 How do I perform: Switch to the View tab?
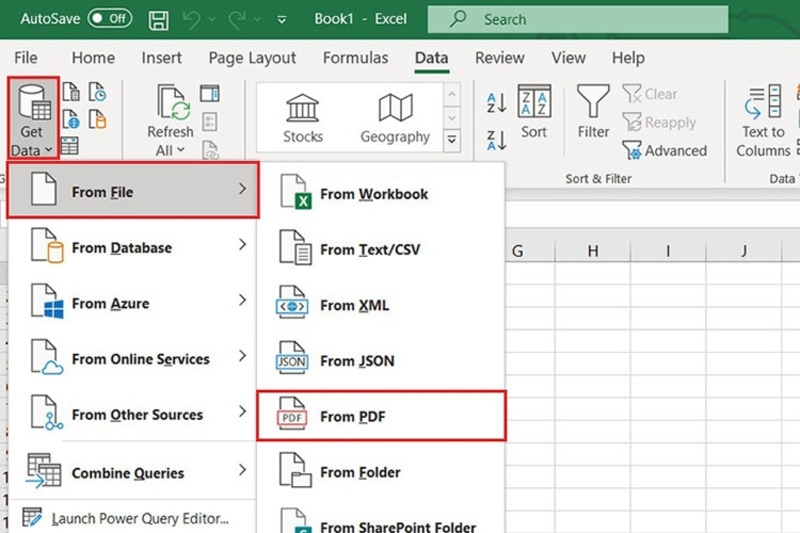tap(568, 58)
